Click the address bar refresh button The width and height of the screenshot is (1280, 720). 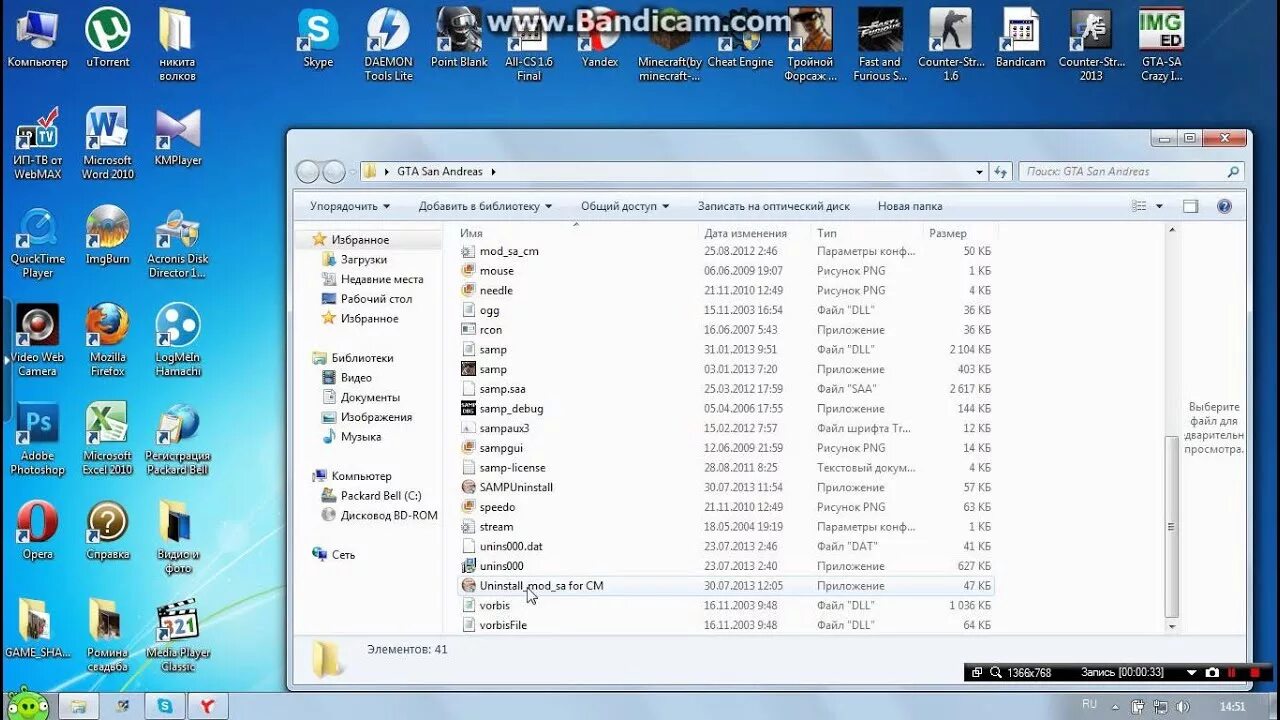1001,172
